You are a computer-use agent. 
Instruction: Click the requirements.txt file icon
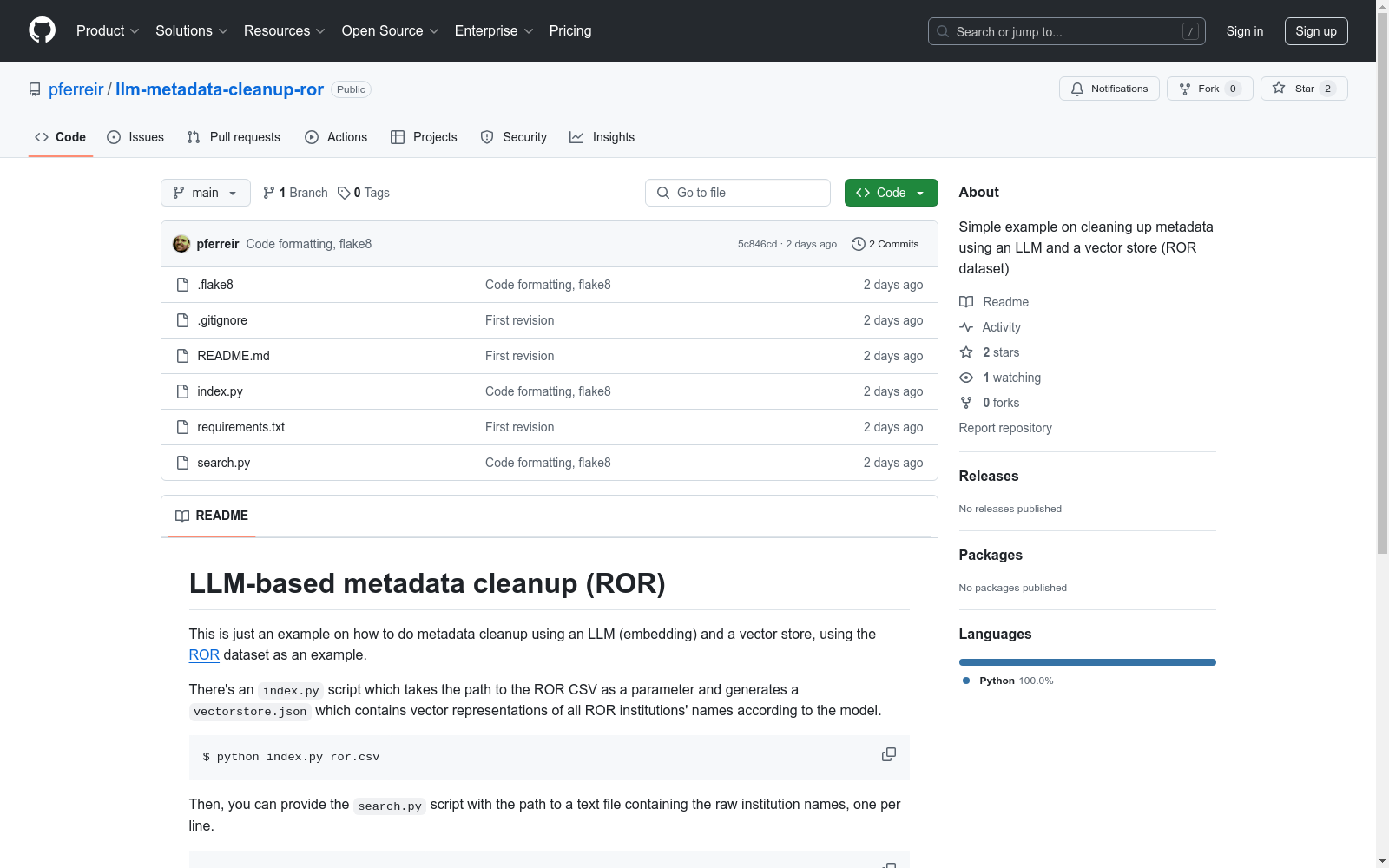tap(182, 427)
